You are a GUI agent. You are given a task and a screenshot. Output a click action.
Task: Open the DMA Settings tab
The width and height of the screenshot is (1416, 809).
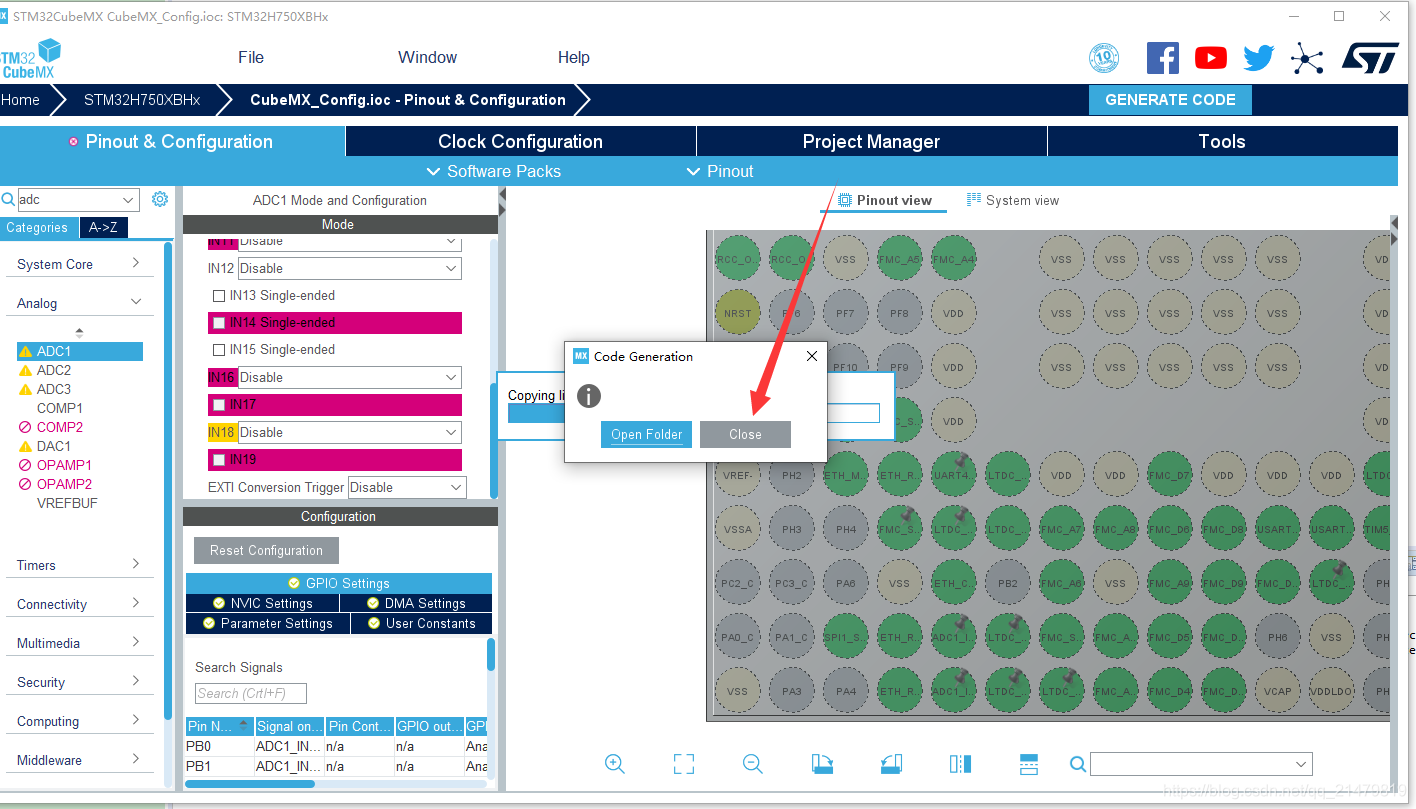416,603
